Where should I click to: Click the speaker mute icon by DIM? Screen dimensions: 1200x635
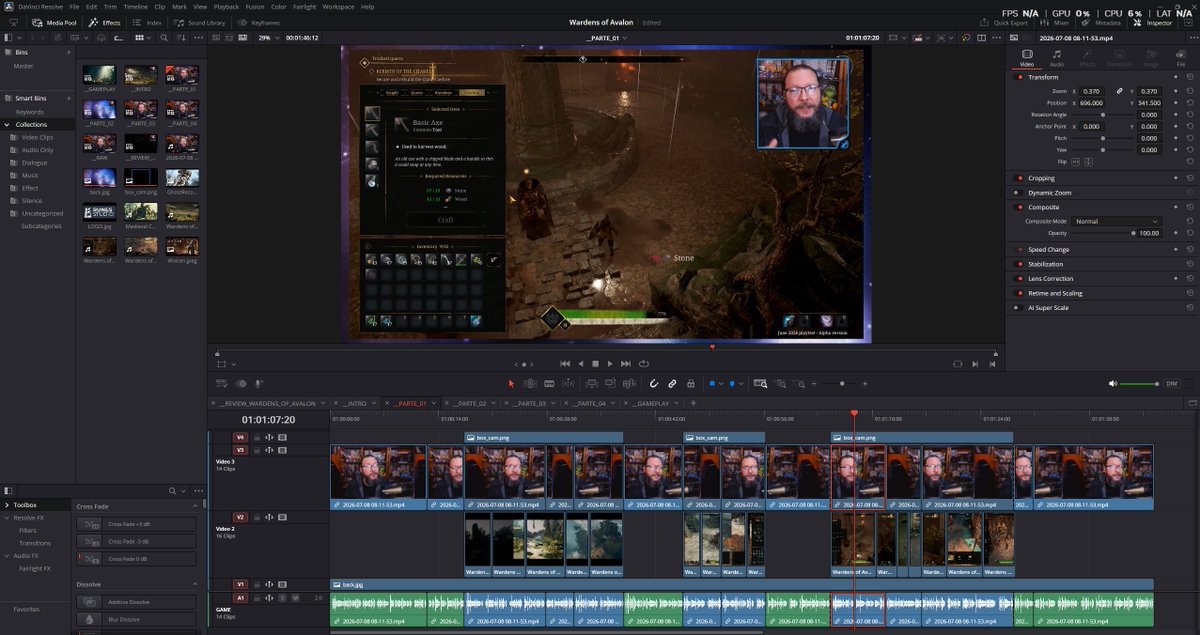1113,384
